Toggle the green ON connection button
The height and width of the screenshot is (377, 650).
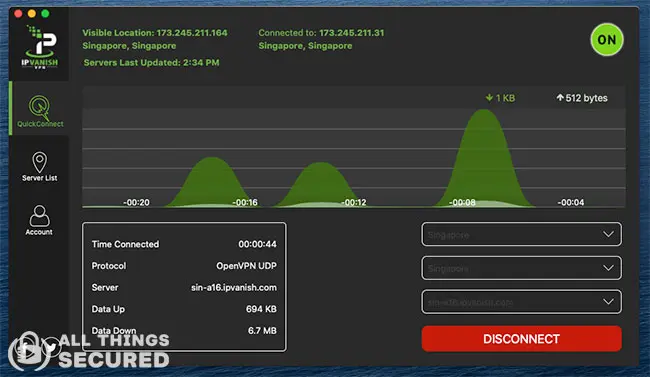tap(606, 40)
